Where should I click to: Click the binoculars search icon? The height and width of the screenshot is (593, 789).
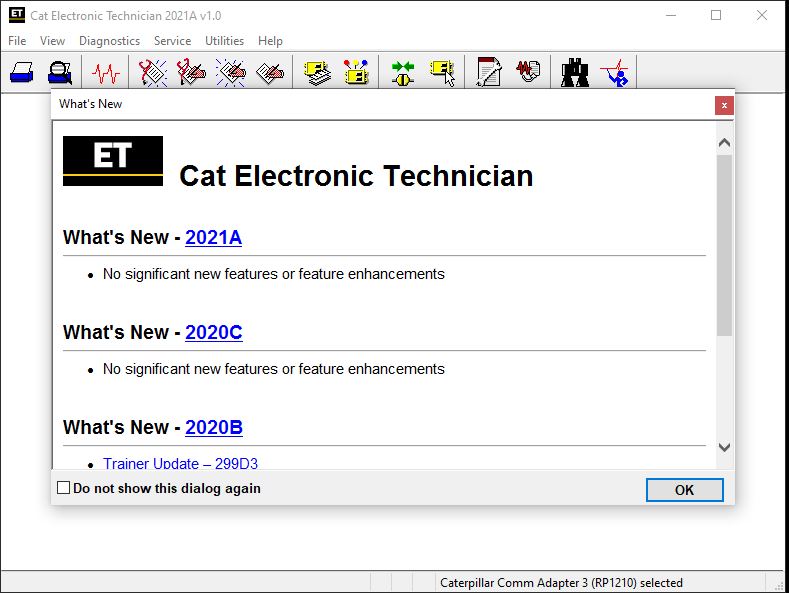[x=575, y=72]
